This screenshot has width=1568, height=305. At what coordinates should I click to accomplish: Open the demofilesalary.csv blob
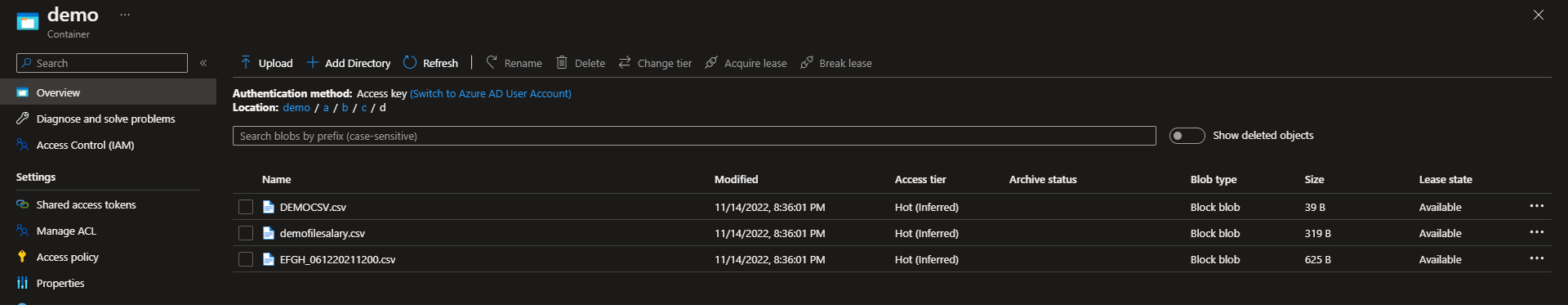tap(323, 233)
